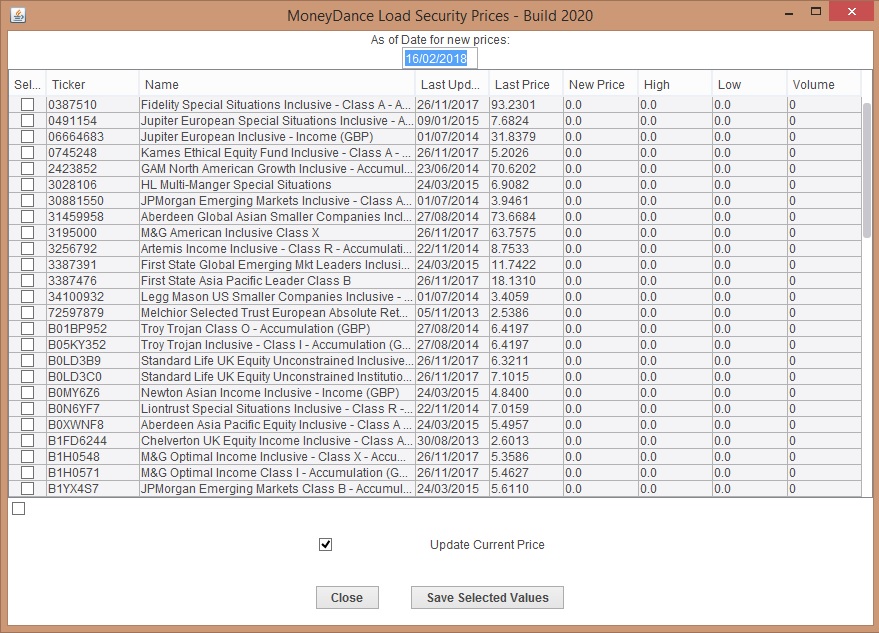Check the box for HL Multi-Manger Special Situations
This screenshot has width=879, height=633.
click(27, 185)
